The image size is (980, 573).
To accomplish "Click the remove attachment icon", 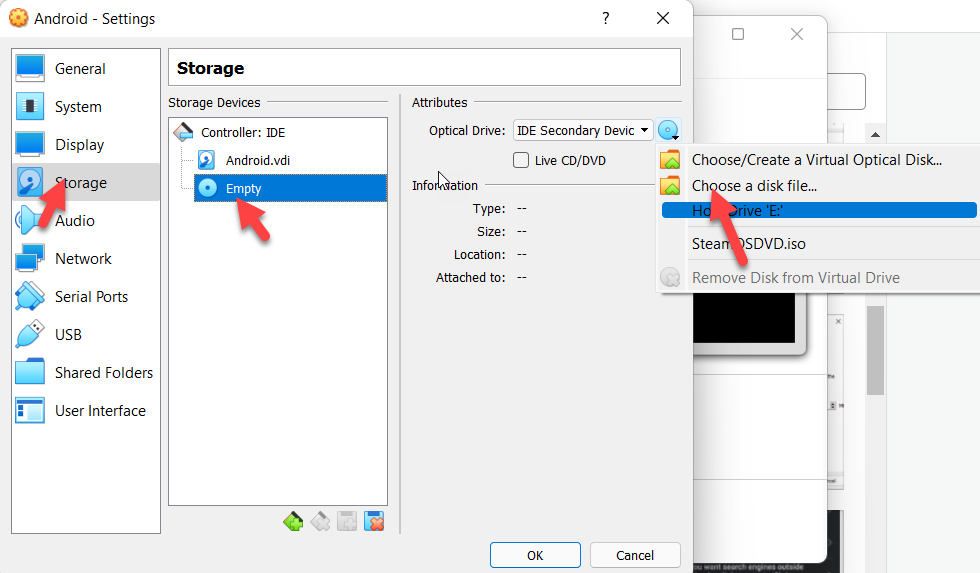I will [374, 521].
